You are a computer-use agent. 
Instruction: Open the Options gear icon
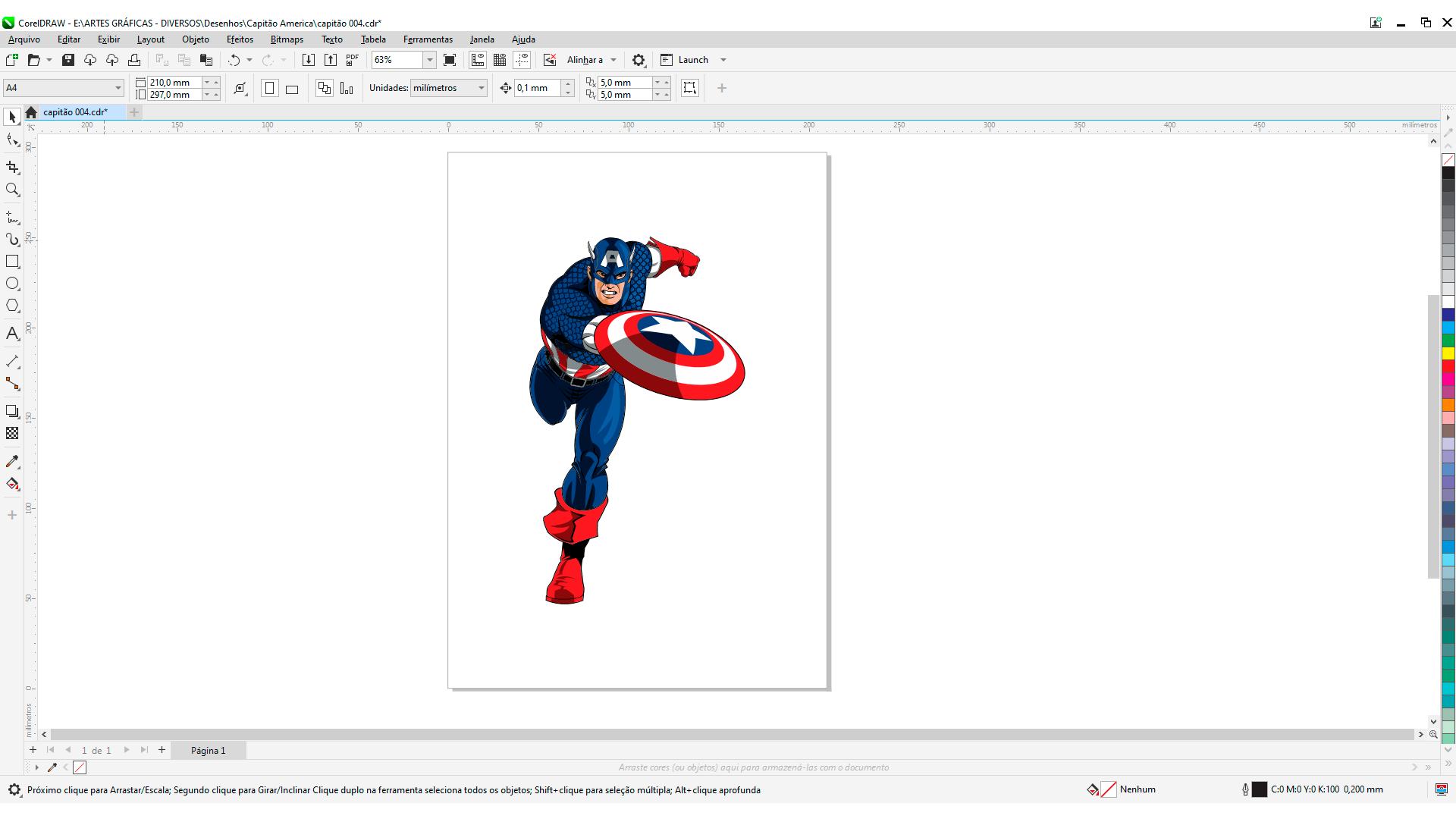pos(639,60)
